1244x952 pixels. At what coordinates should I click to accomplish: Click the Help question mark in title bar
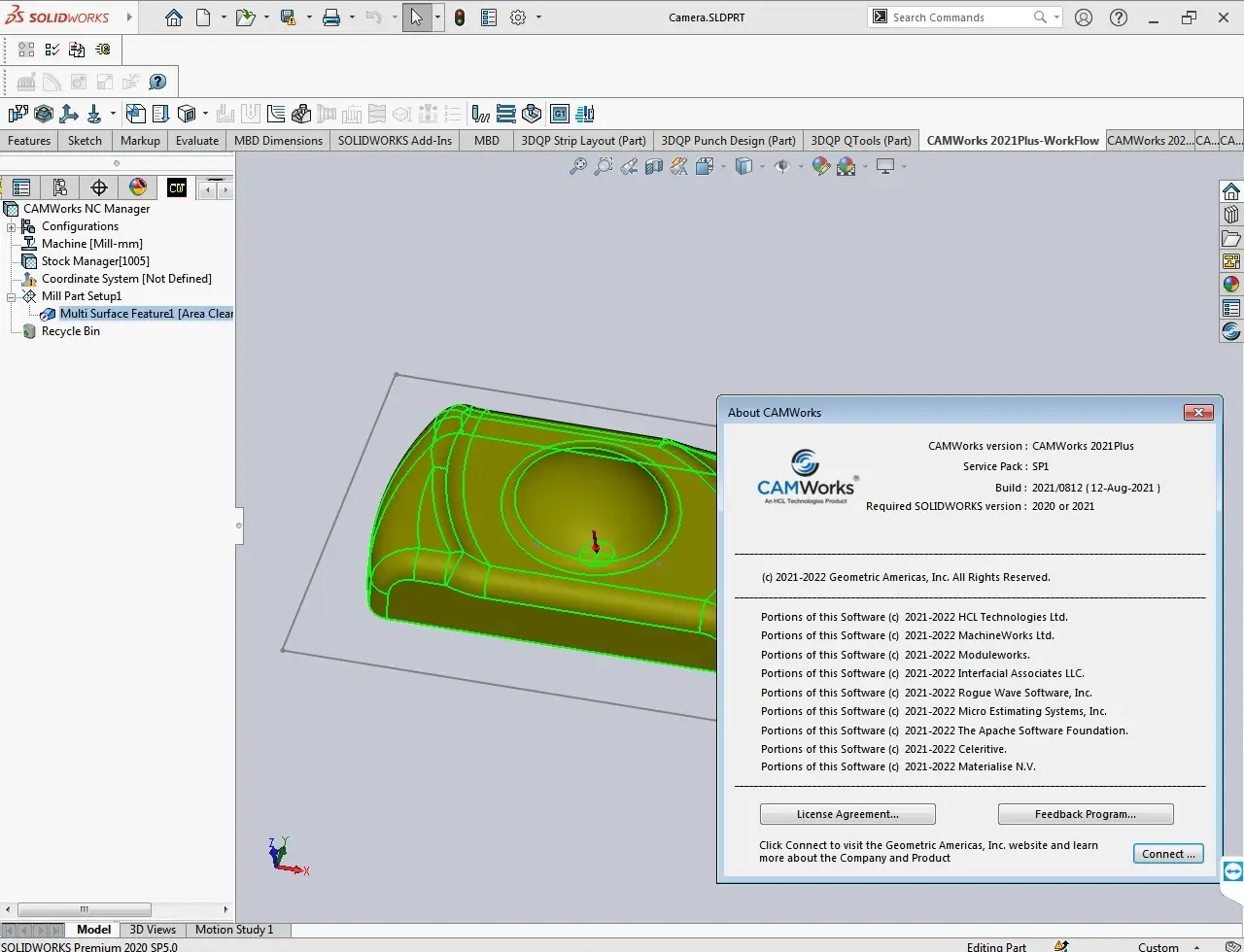[x=1119, y=17]
